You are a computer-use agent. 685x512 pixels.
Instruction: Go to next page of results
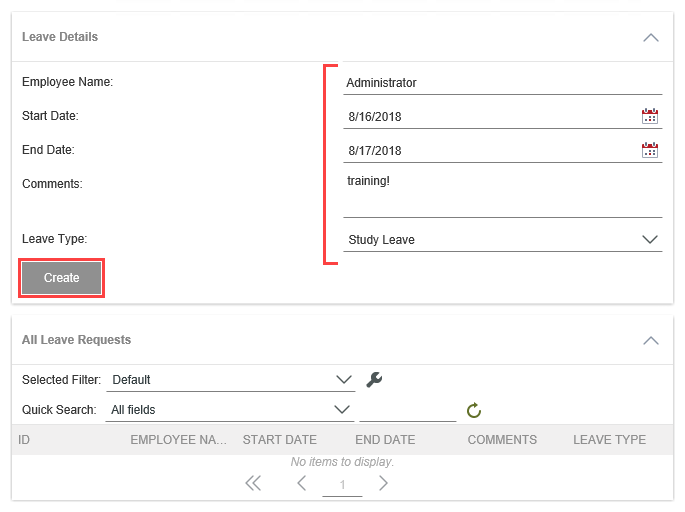[383, 483]
